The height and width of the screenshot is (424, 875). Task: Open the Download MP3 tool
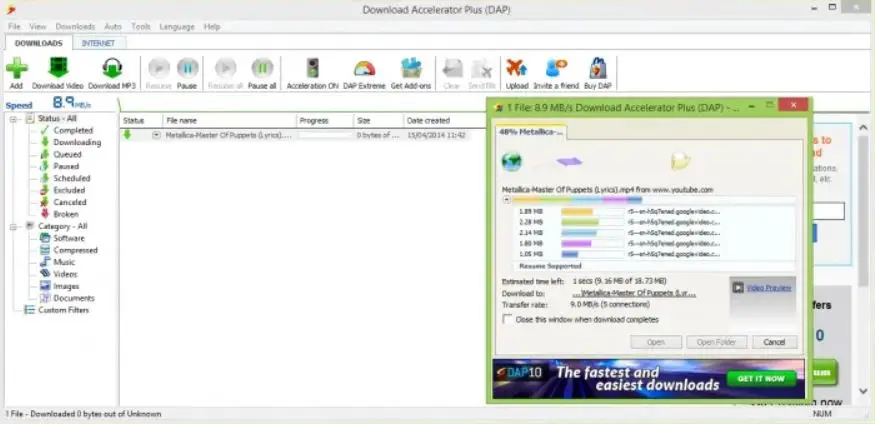112,68
